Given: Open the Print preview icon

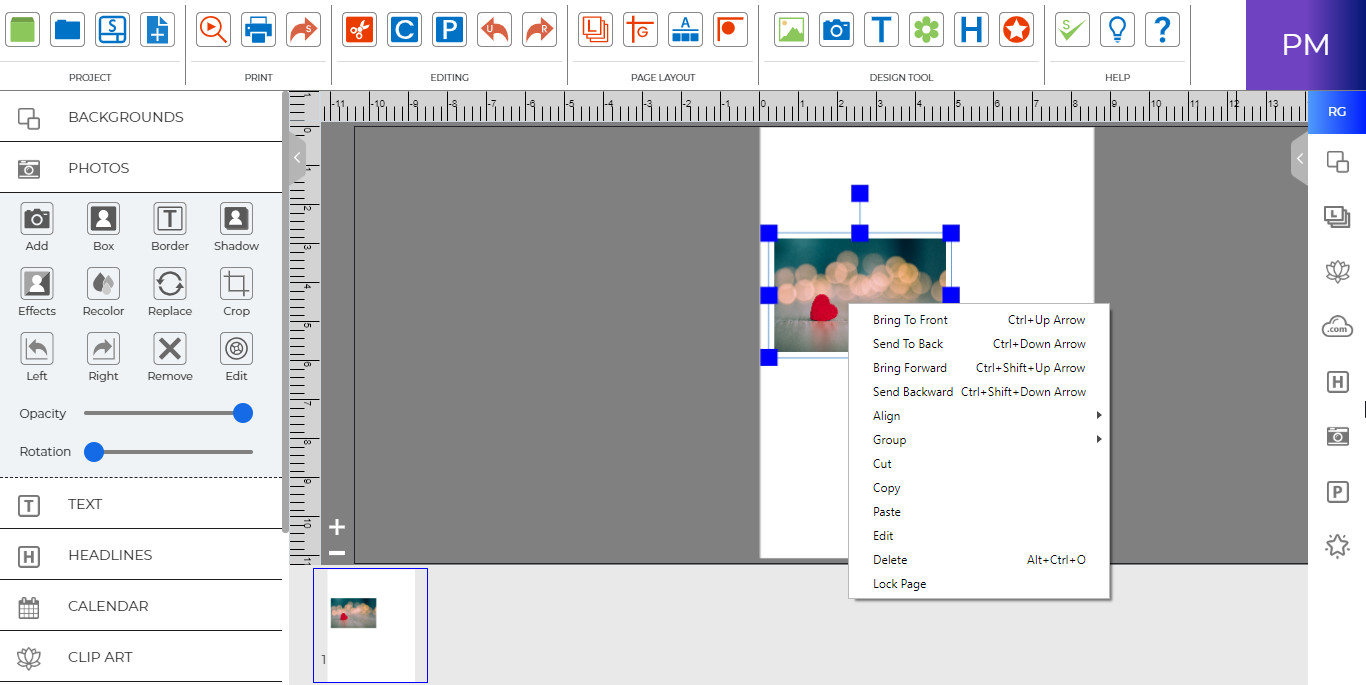Looking at the screenshot, I should coord(211,30).
